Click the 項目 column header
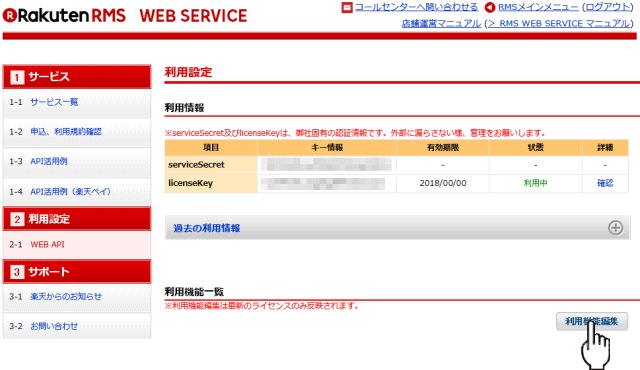The width and height of the screenshot is (640, 370). pyautogui.click(x=211, y=148)
